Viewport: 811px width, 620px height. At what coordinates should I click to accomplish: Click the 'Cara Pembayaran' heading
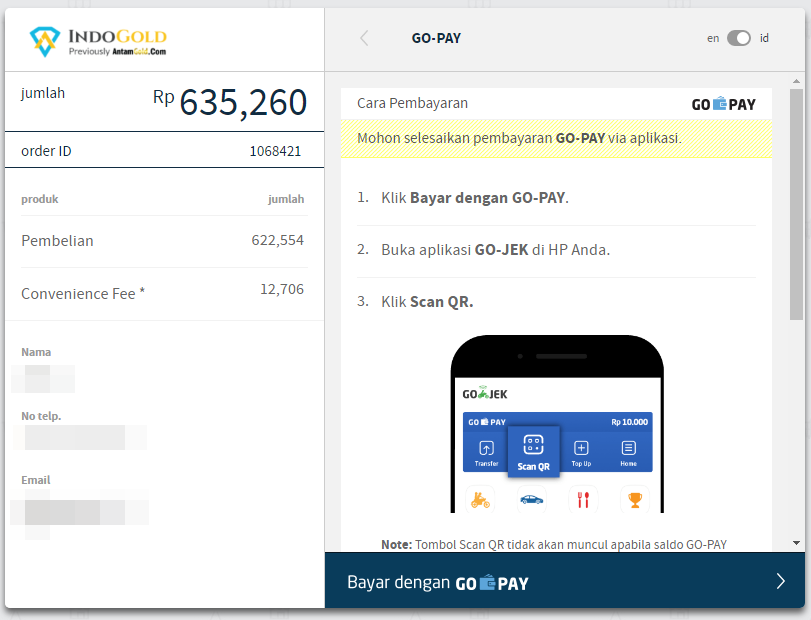pos(412,103)
